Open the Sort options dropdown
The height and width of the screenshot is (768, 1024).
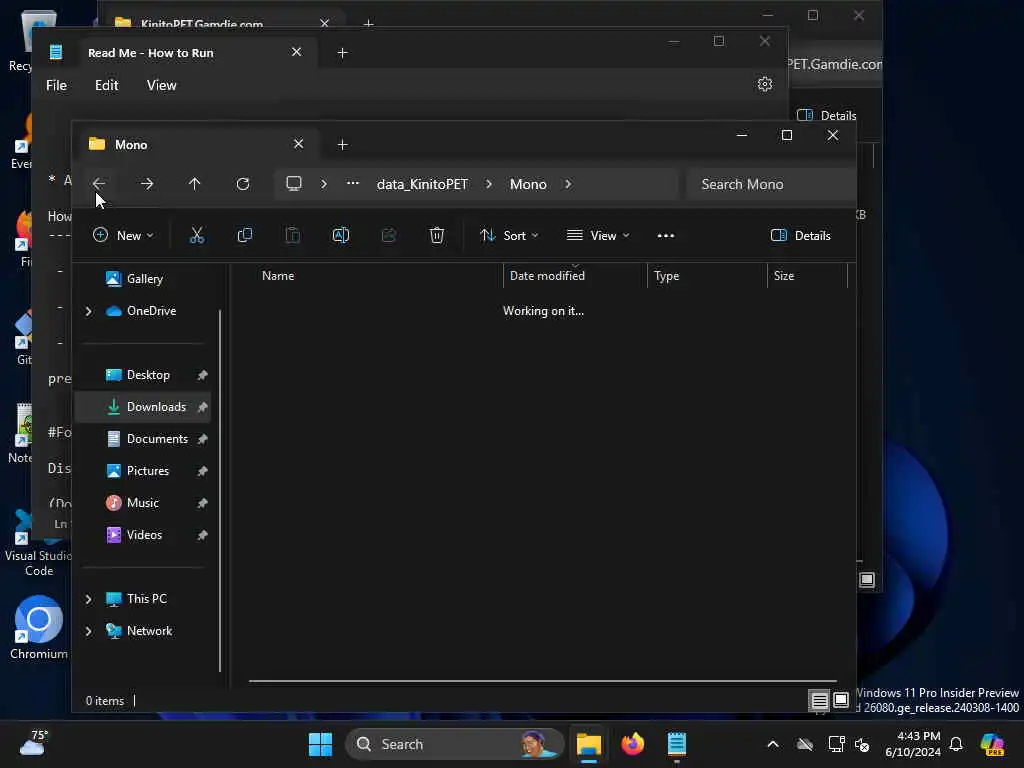[509, 236]
